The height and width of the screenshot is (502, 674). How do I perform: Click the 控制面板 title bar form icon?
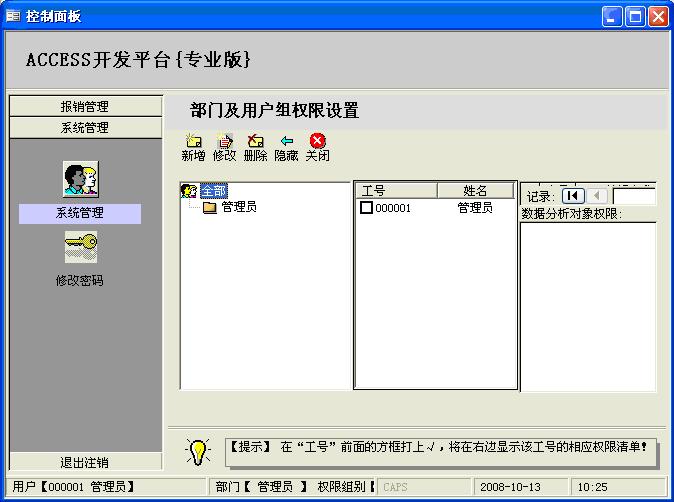13,16
